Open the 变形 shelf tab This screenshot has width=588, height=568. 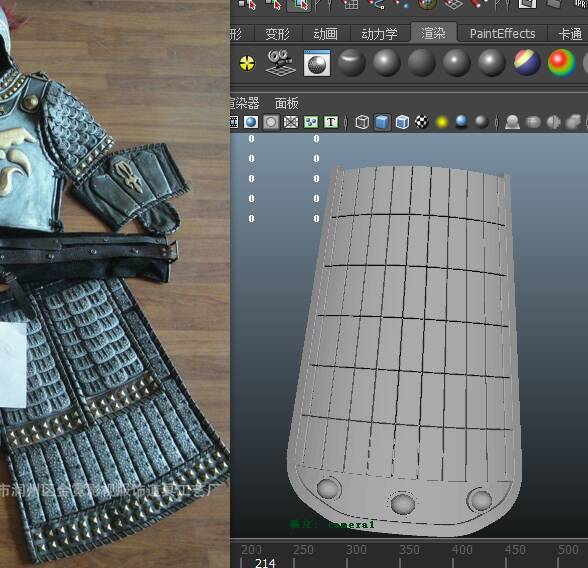coord(278,34)
